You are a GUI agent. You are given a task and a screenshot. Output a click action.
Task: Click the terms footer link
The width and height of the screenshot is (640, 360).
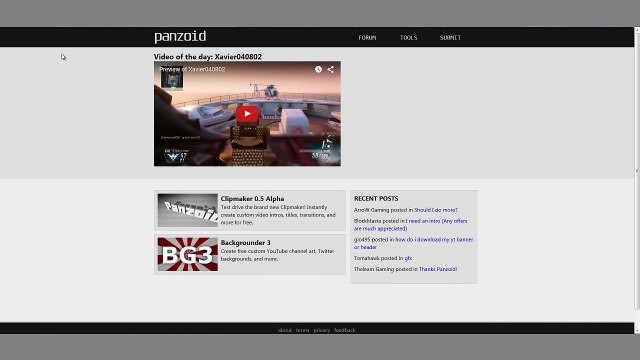(x=302, y=330)
